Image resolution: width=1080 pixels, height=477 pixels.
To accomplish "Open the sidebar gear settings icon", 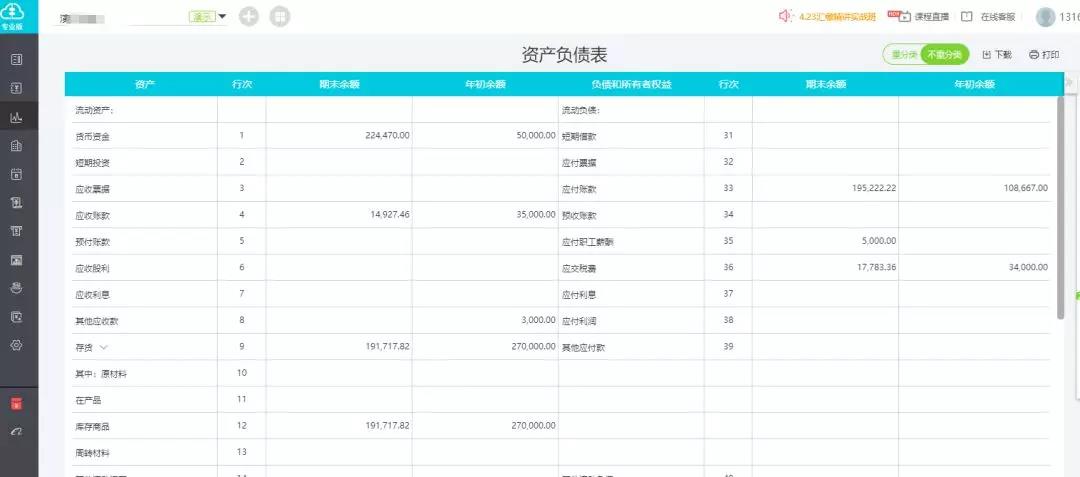I will pos(17,345).
